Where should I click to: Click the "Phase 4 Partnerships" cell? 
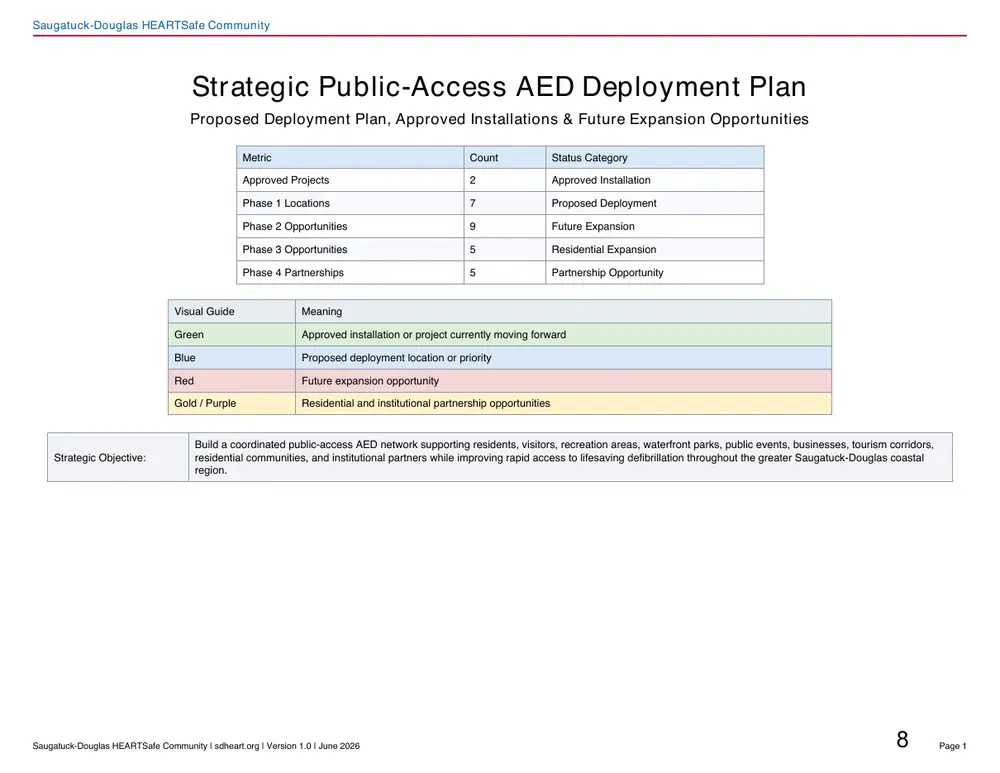coord(350,272)
